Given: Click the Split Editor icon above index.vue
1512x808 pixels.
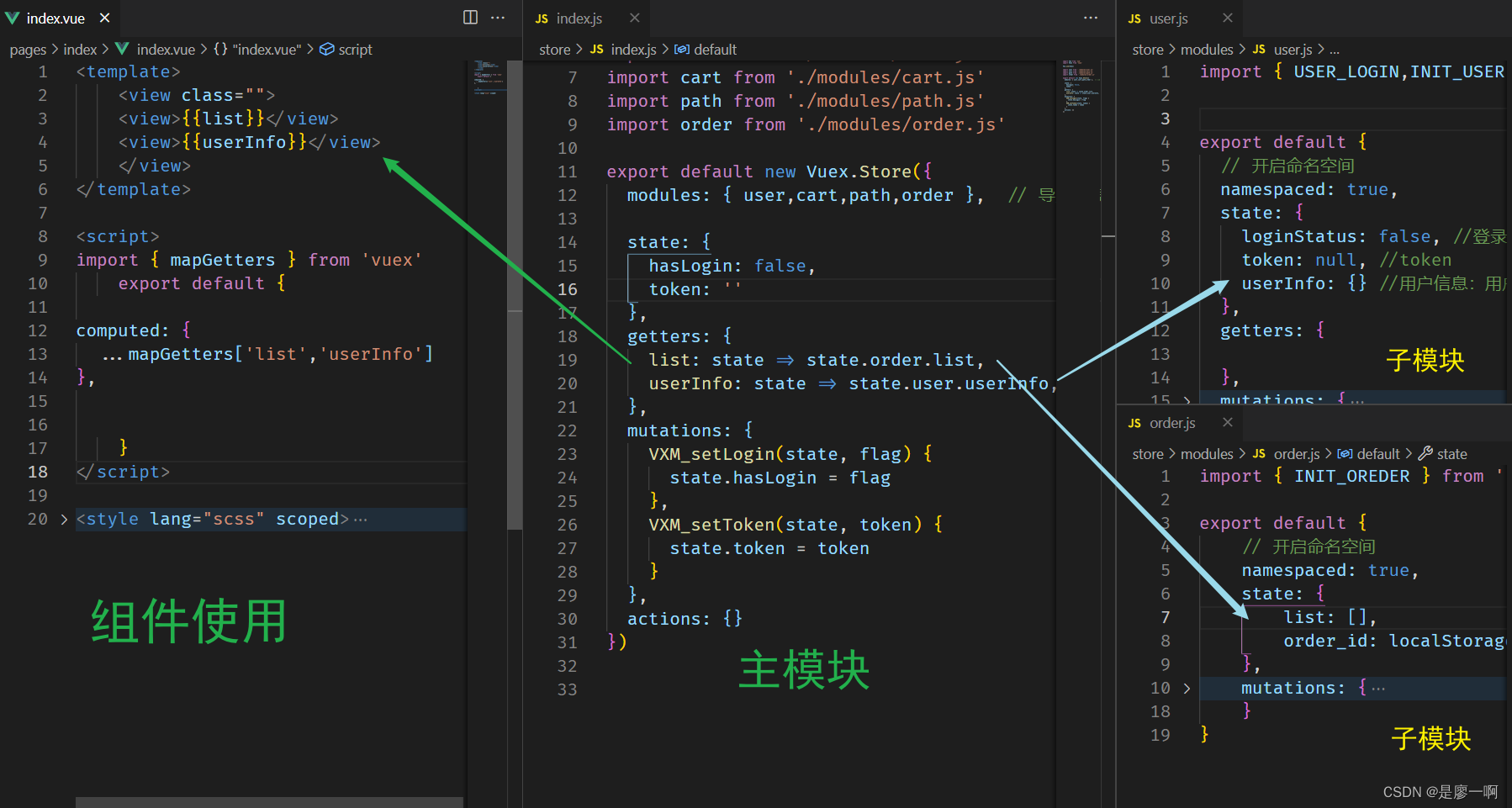Looking at the screenshot, I should 469,18.
